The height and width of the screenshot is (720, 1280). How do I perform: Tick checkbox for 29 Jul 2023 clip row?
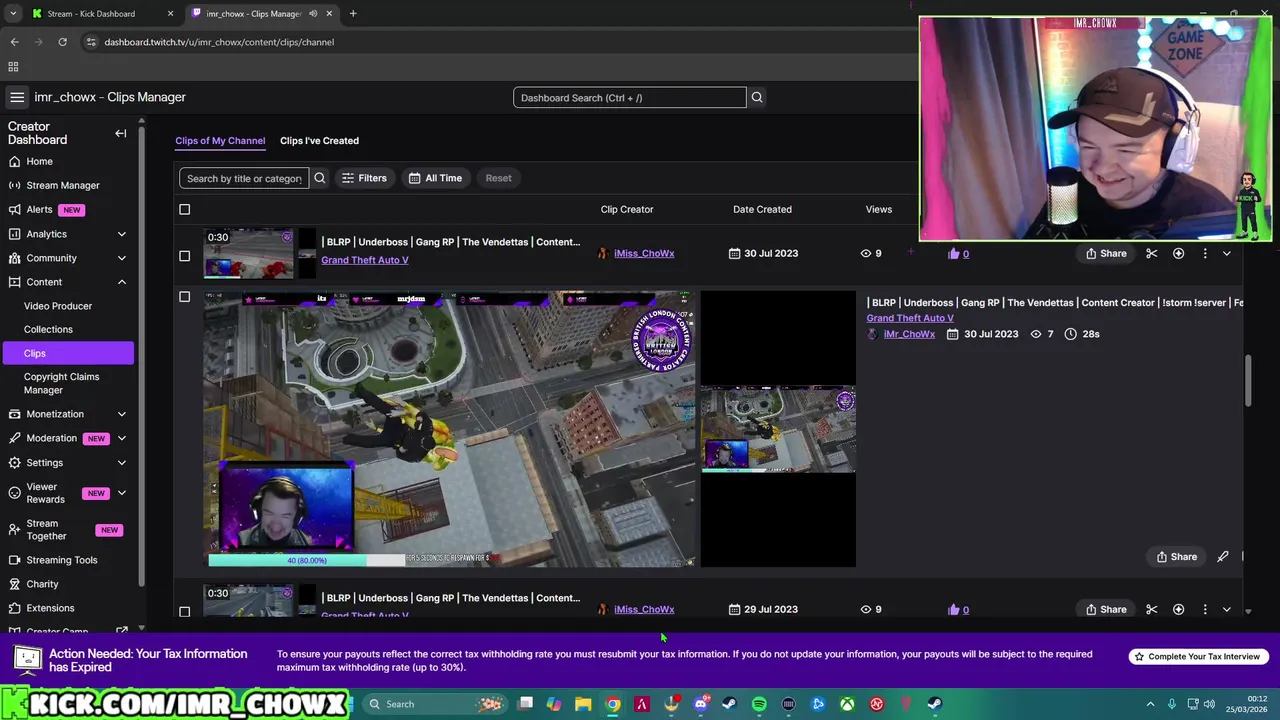(184, 611)
